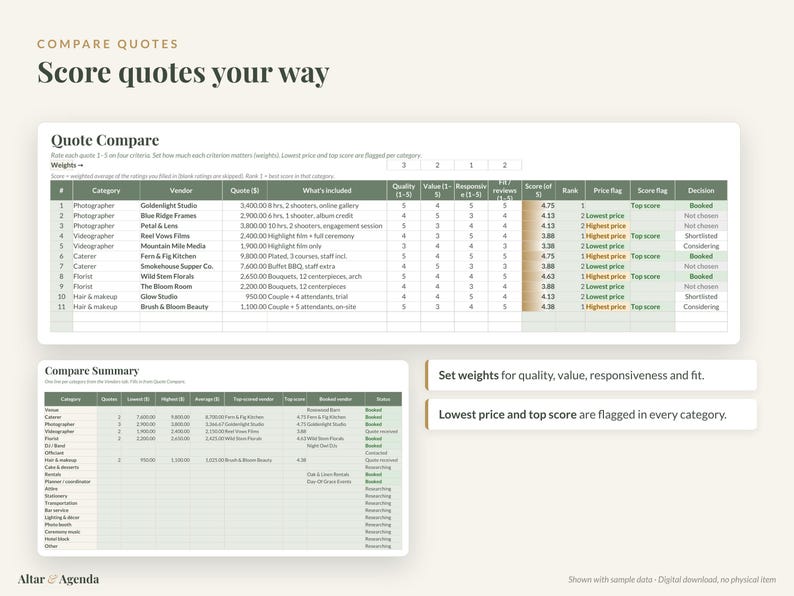
Task: Click the Lowest ($) header in Compare Summary
Action: coord(138,399)
